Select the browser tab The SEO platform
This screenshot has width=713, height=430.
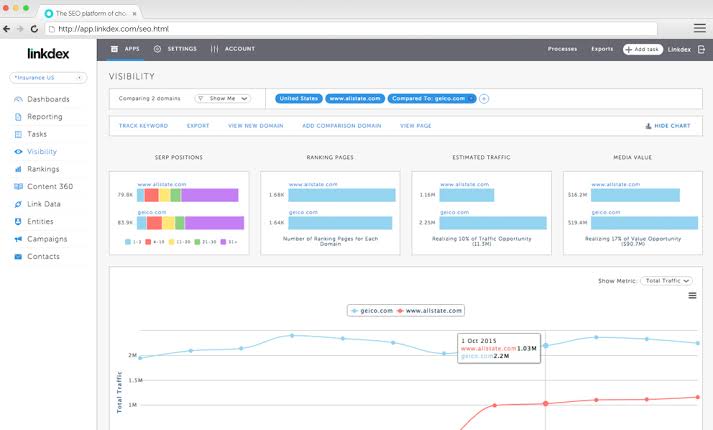90,13
